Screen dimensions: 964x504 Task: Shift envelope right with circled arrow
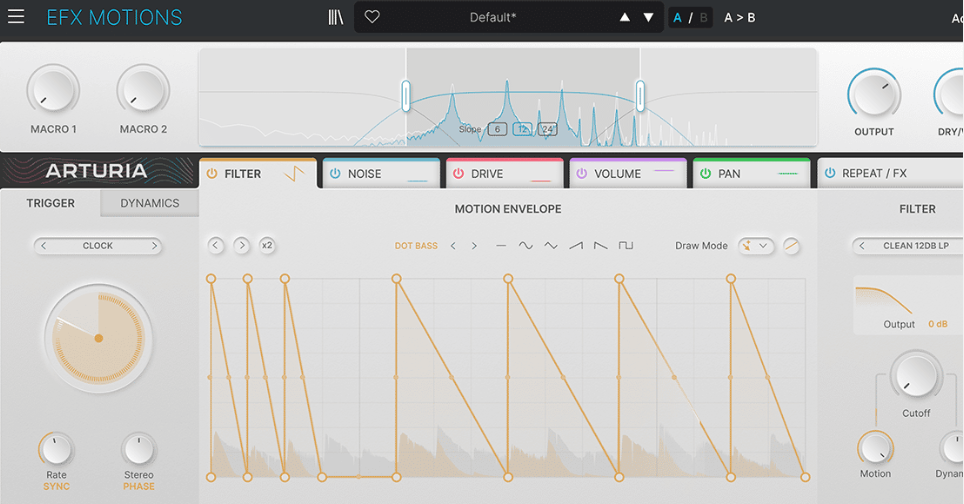(241, 245)
